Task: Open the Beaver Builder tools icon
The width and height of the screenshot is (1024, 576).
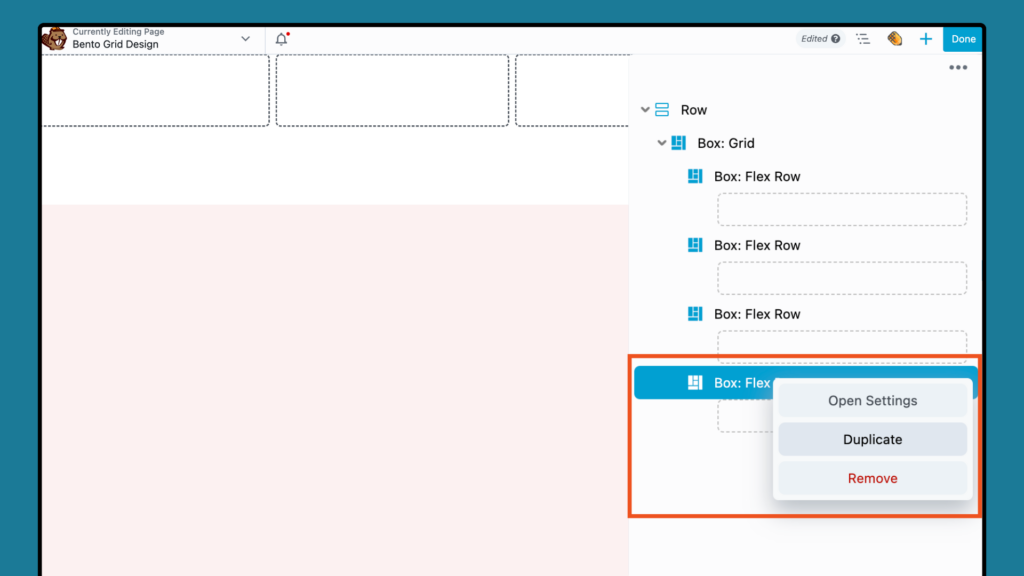Action: point(894,38)
